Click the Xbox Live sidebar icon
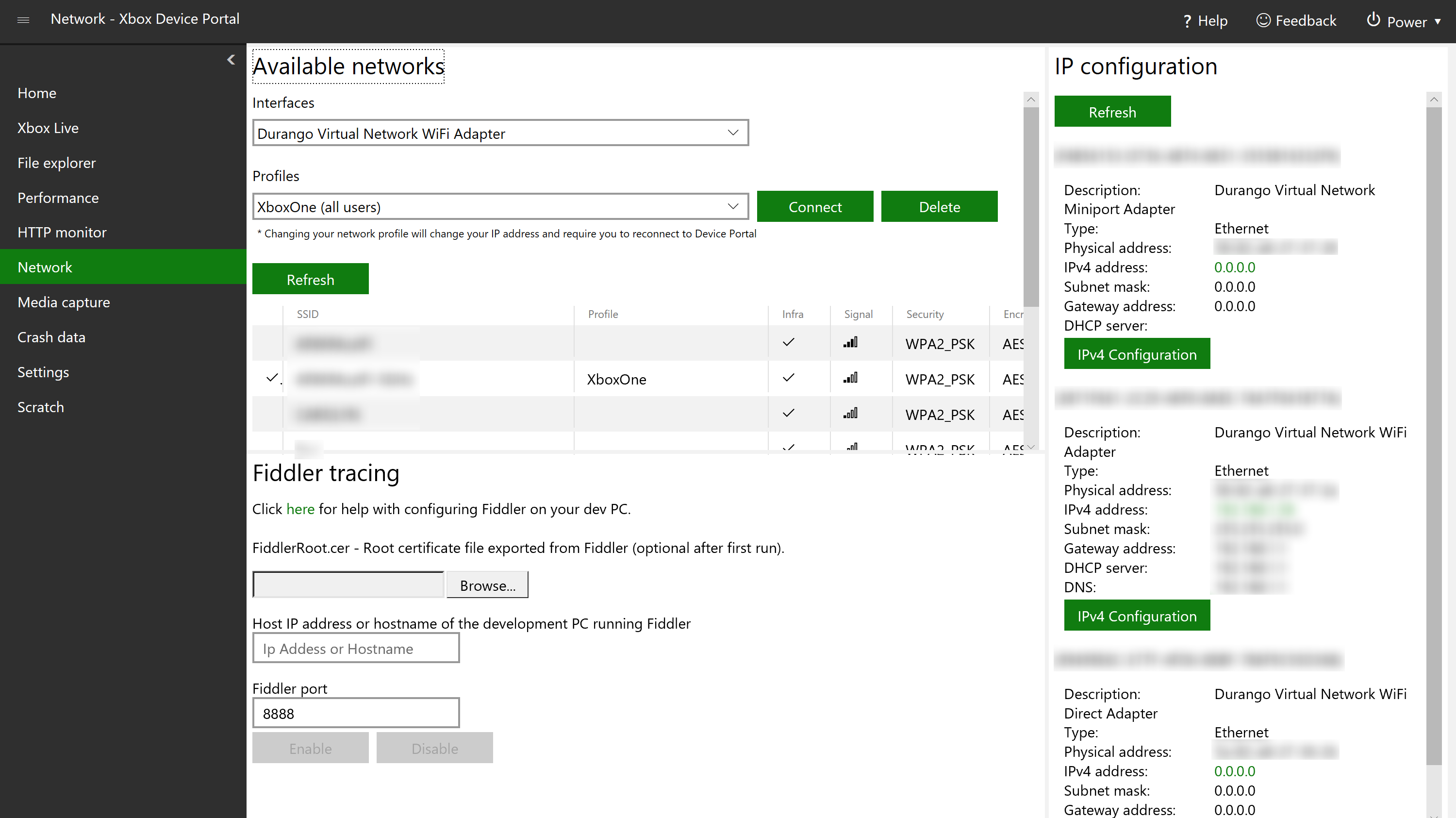Image resolution: width=1456 pixels, height=818 pixels. [48, 127]
